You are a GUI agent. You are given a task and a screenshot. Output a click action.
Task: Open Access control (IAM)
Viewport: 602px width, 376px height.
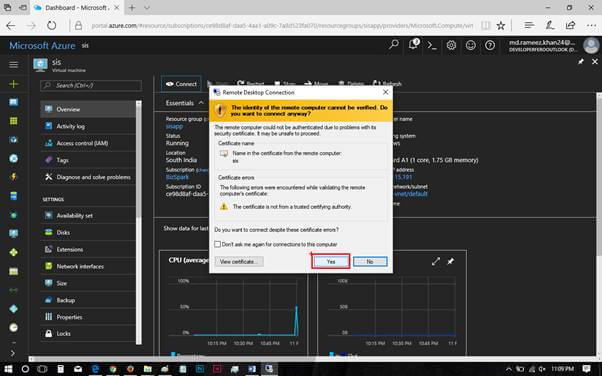tap(88, 143)
